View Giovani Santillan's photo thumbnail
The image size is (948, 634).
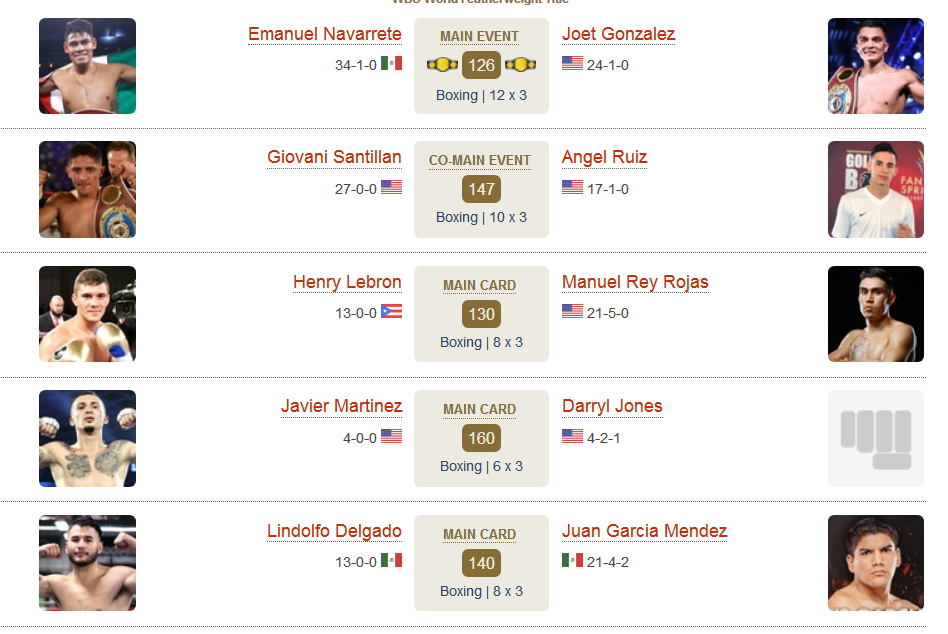coord(88,189)
